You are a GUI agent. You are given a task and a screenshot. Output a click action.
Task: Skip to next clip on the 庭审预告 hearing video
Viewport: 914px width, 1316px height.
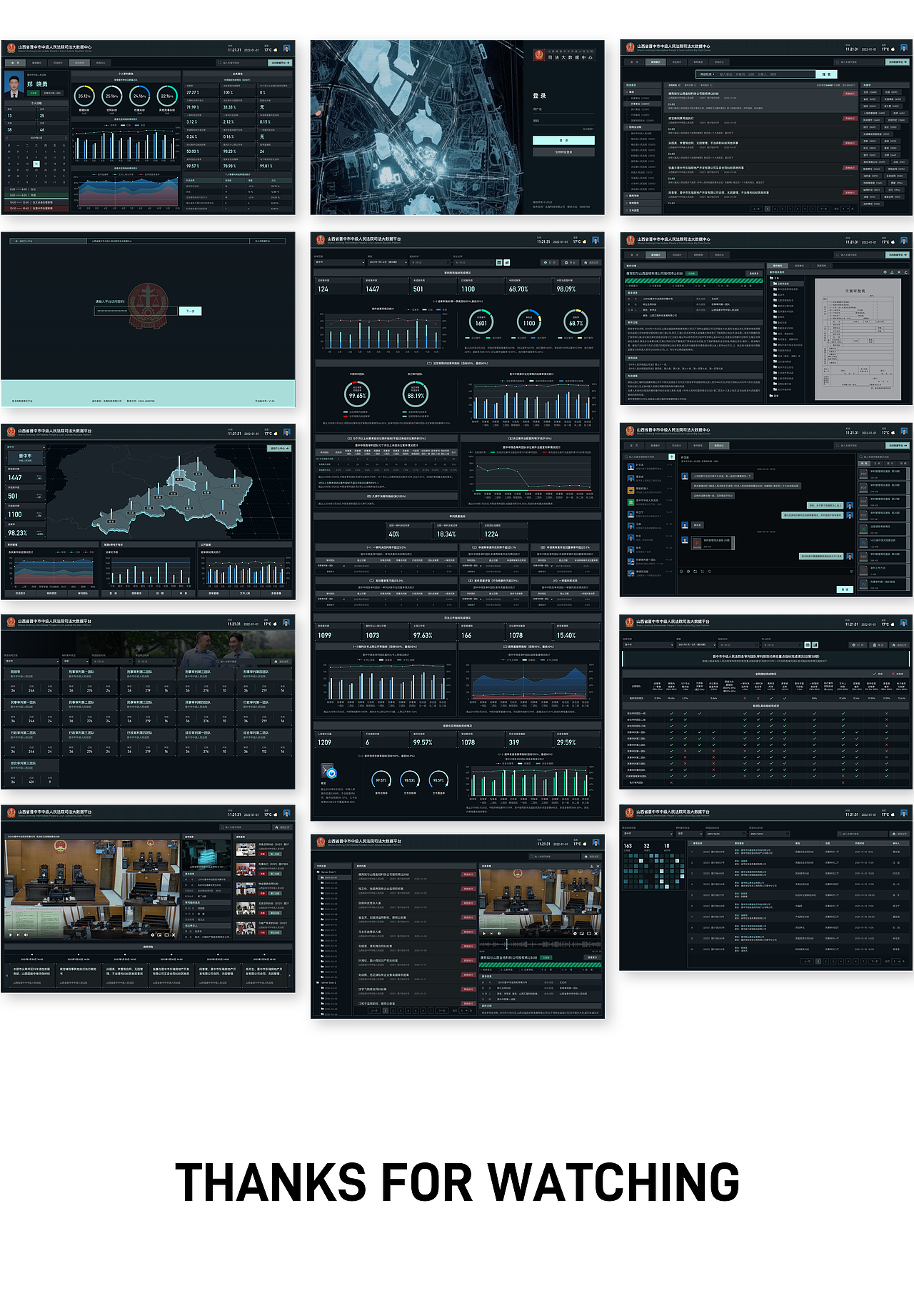19,934
